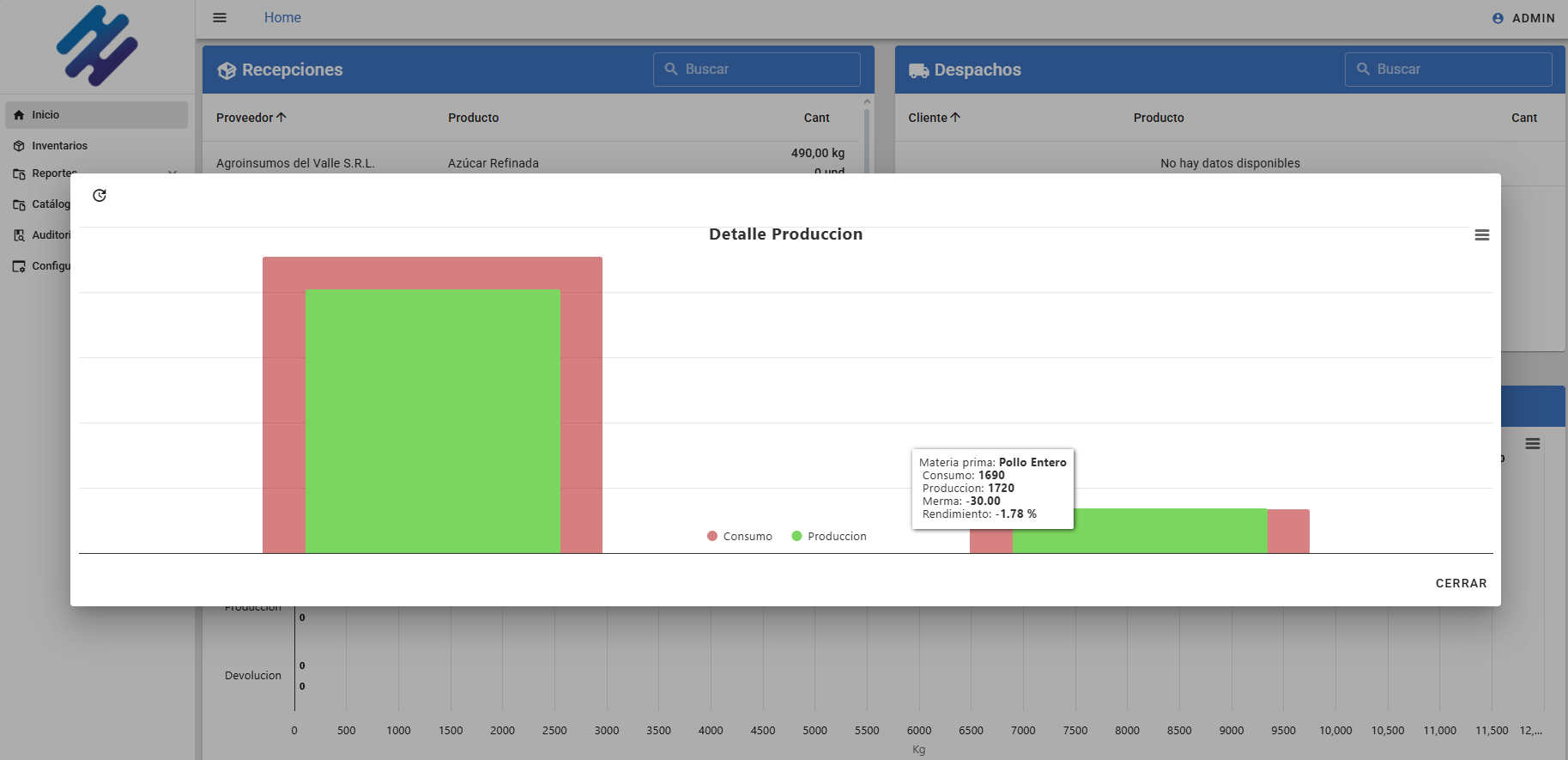Open the Detalle Produccion chart context menu
This screenshot has height=760, width=1568.
tap(1481, 235)
